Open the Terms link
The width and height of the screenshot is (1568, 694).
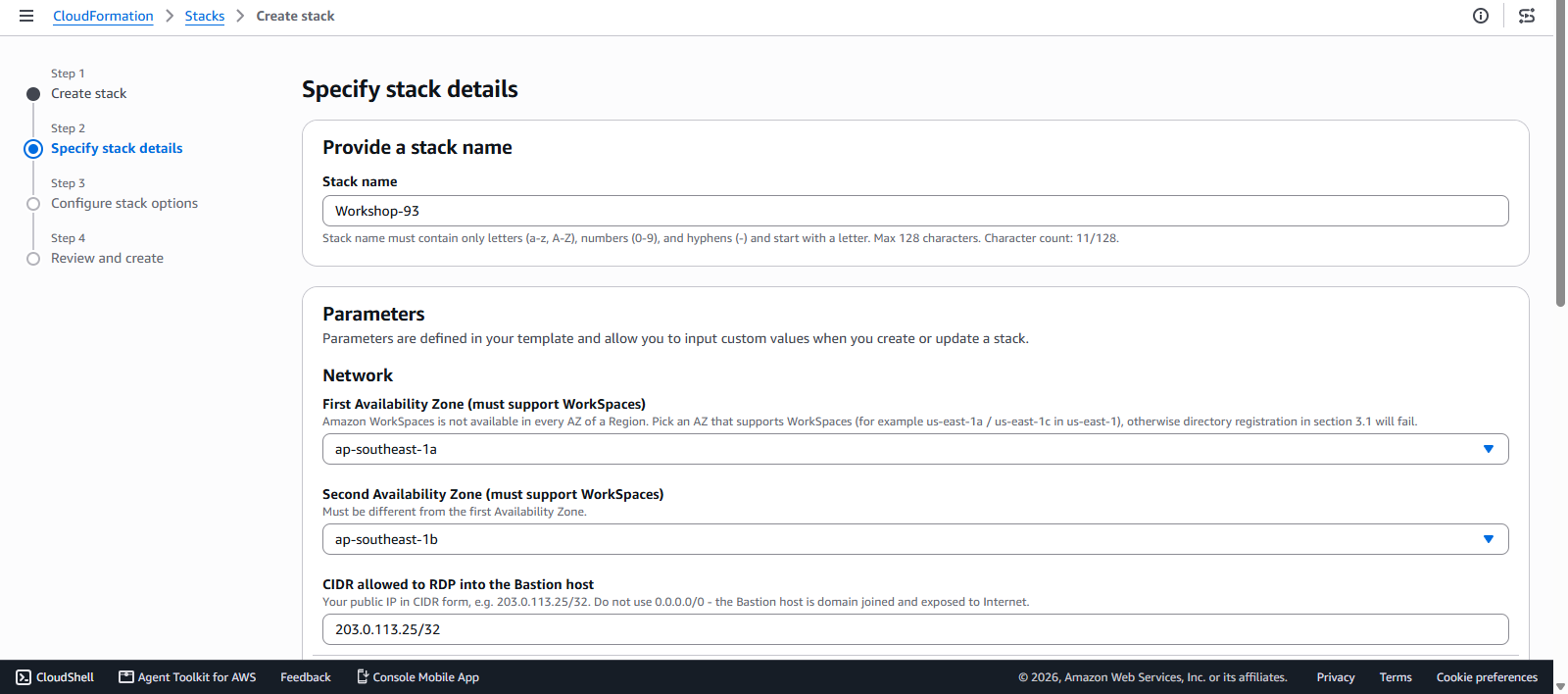[1396, 677]
